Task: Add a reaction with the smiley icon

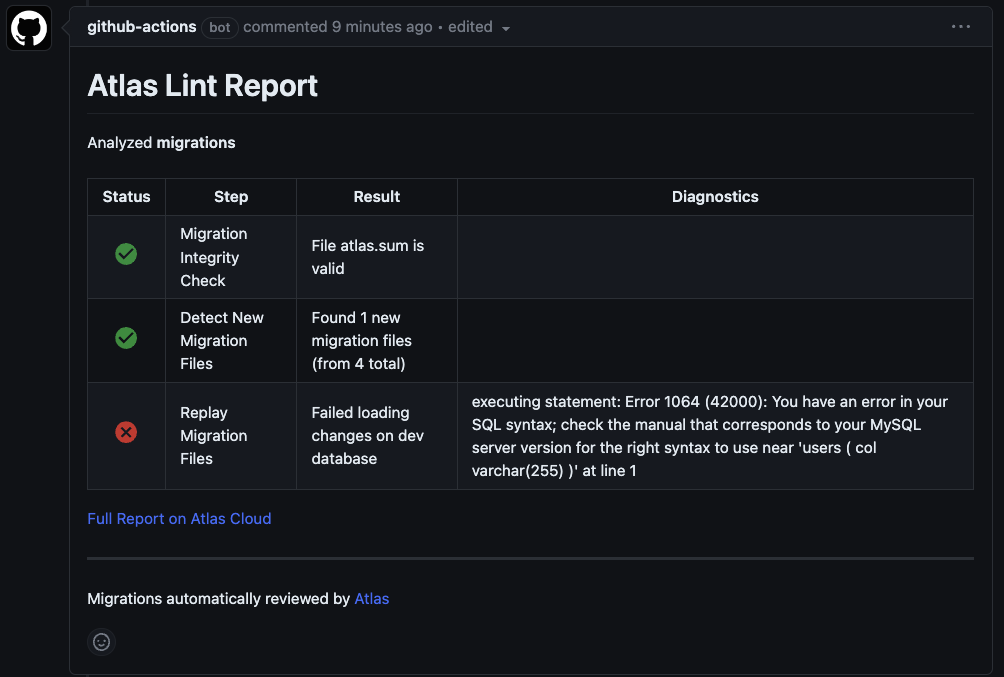Action: click(101, 642)
